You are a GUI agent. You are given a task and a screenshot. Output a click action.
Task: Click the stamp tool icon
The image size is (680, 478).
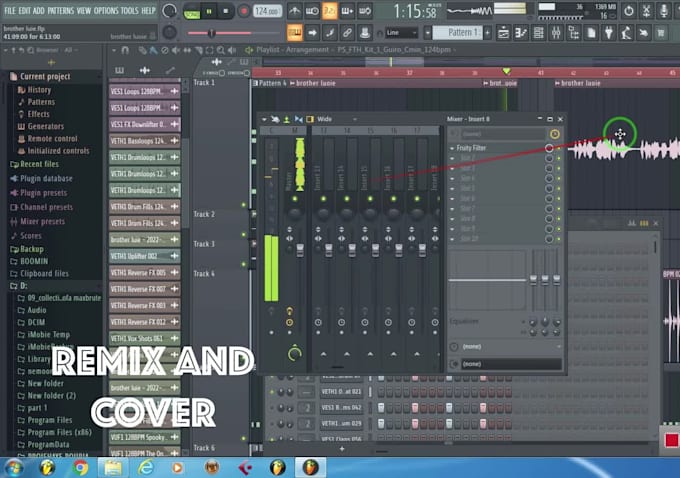tap(365, 33)
